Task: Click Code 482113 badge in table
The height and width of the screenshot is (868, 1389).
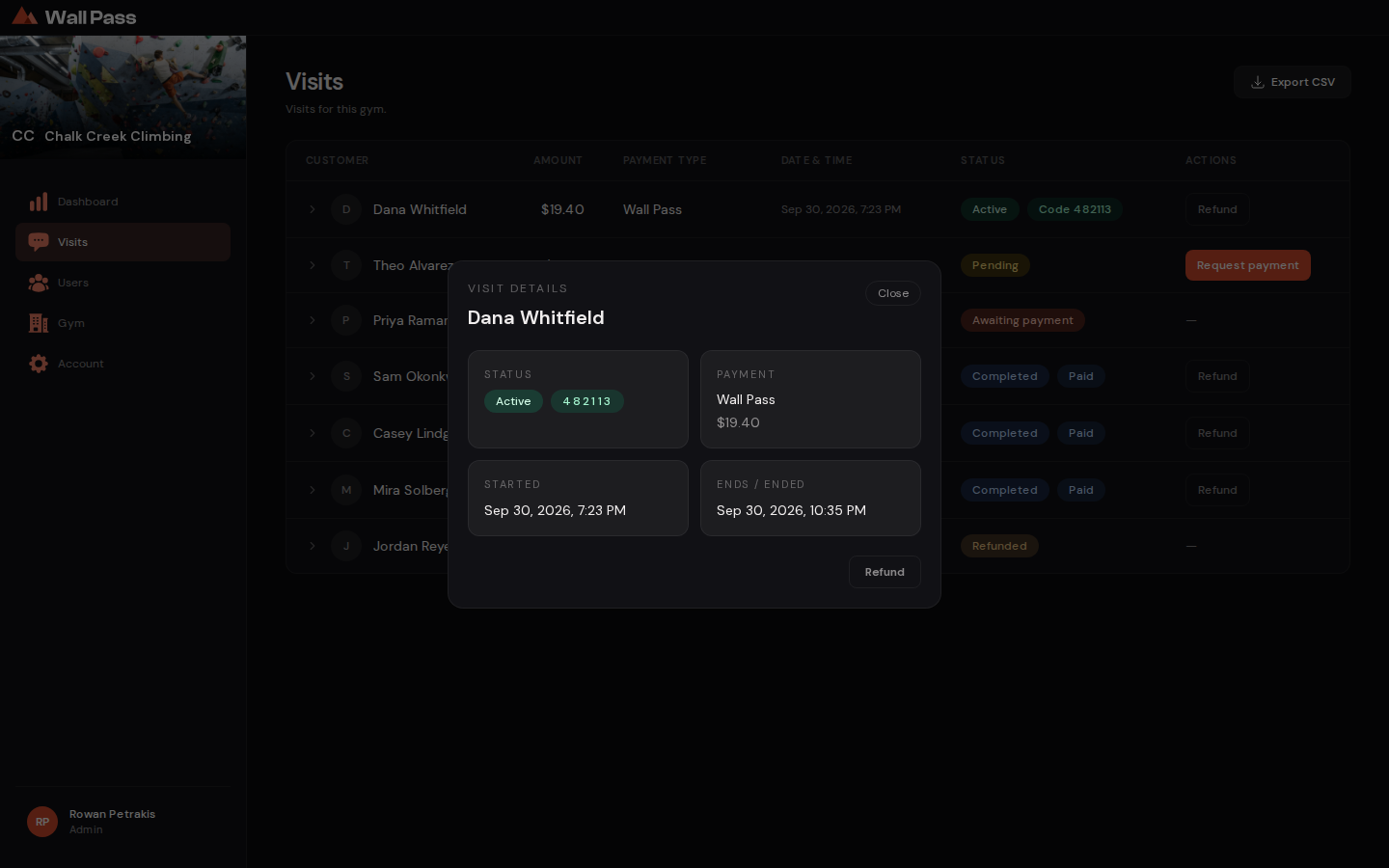Action: click(x=1075, y=209)
